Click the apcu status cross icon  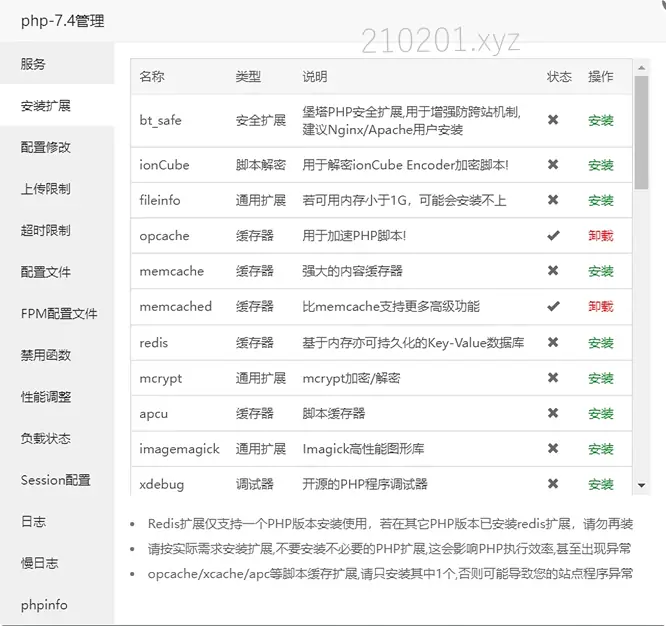[x=553, y=413]
